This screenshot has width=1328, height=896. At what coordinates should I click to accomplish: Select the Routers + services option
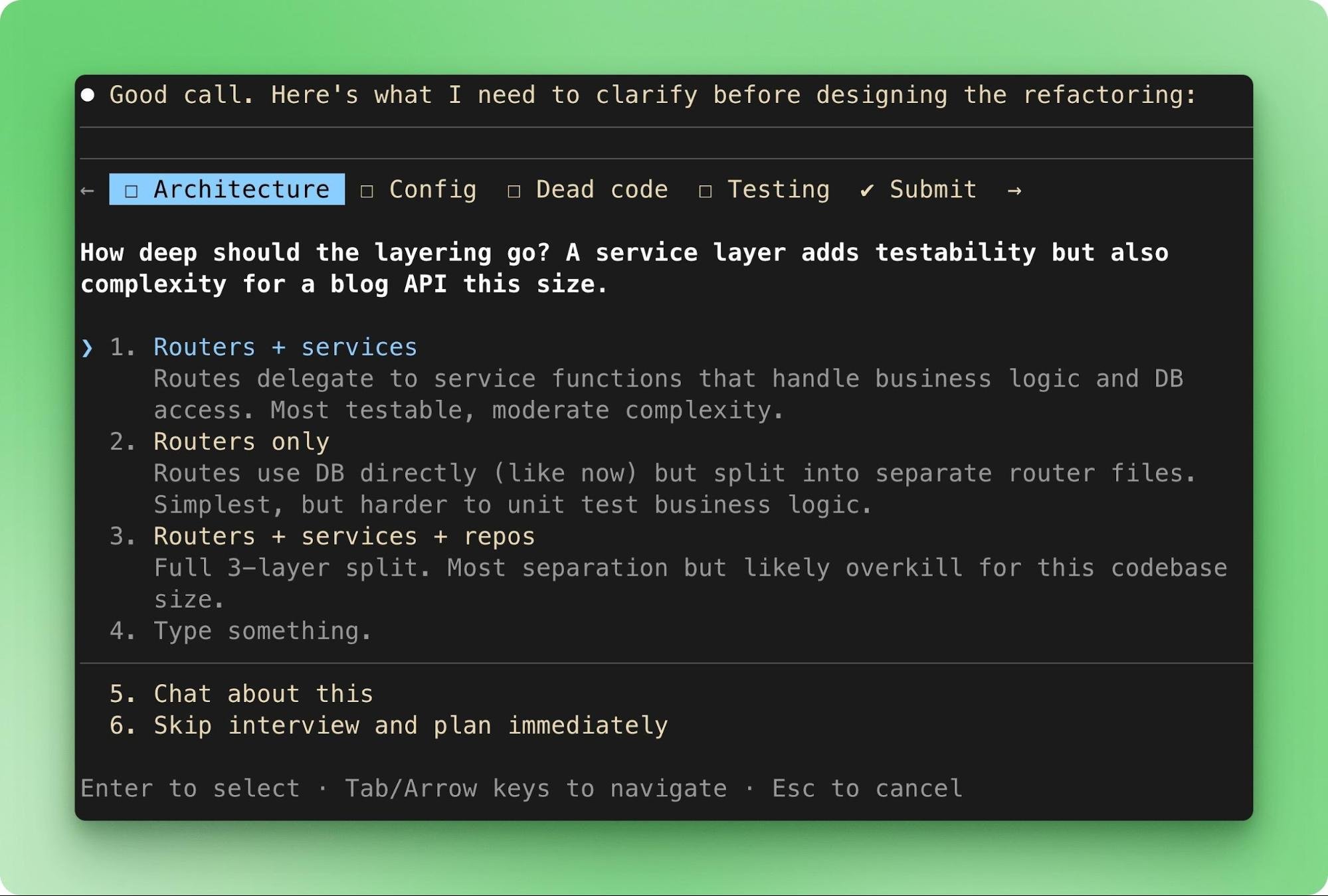(x=284, y=347)
